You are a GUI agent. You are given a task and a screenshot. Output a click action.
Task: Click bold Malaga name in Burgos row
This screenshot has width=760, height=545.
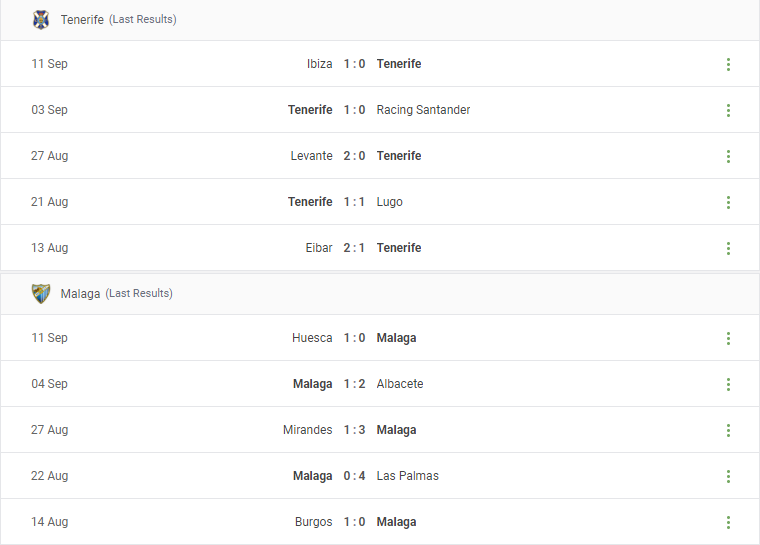click(396, 522)
